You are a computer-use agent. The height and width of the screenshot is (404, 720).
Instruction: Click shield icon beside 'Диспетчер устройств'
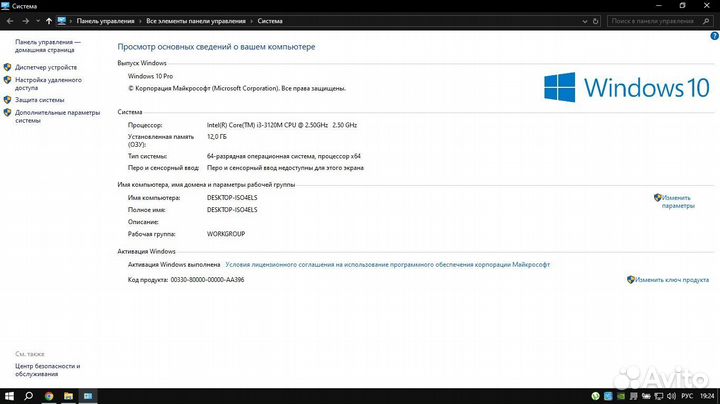pyautogui.click(x=7, y=67)
